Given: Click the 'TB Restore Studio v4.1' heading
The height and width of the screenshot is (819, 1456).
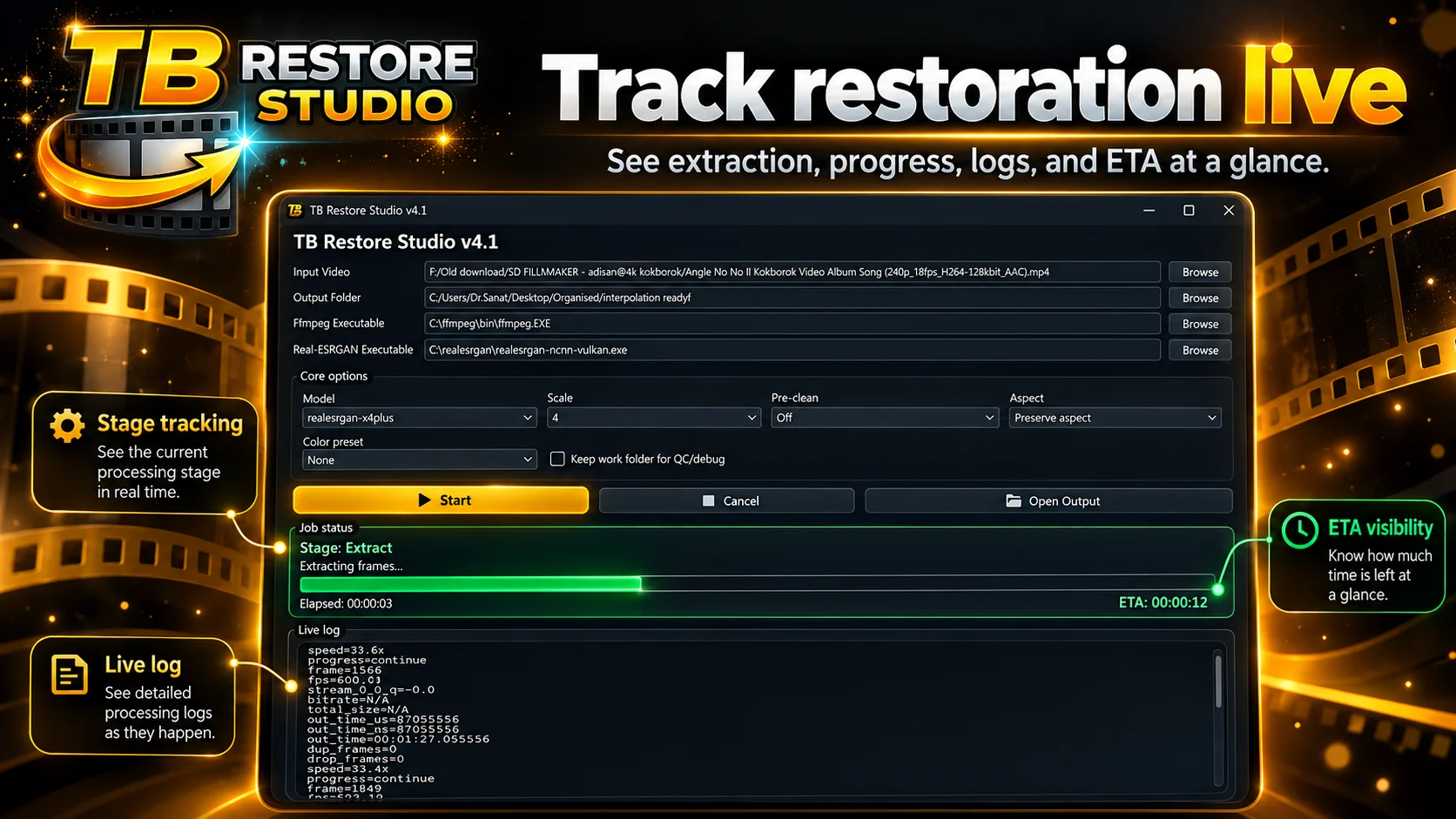Looking at the screenshot, I should coord(395,242).
